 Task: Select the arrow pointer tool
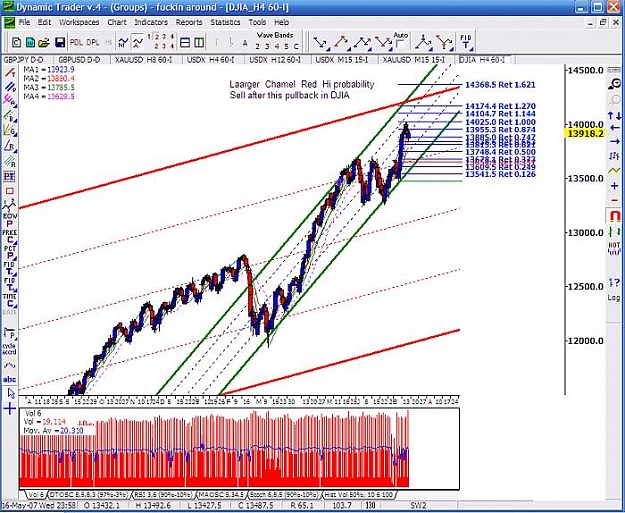tap(11, 393)
